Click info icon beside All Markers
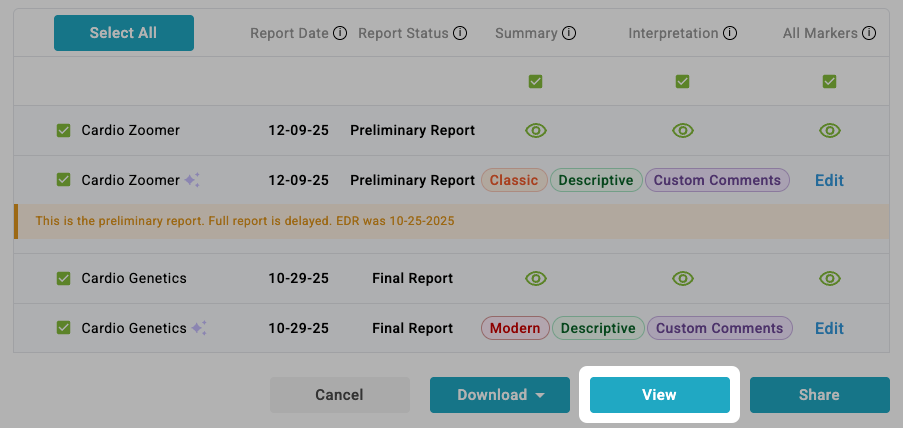 pos(870,33)
